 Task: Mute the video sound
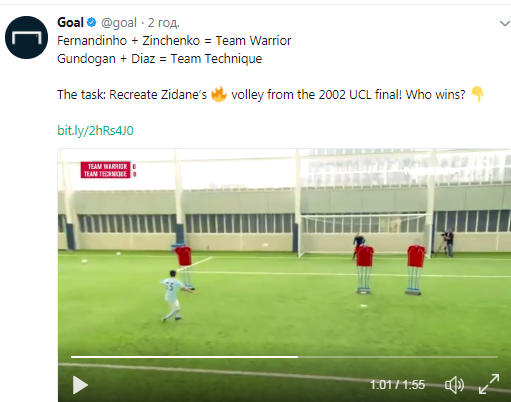tap(454, 385)
